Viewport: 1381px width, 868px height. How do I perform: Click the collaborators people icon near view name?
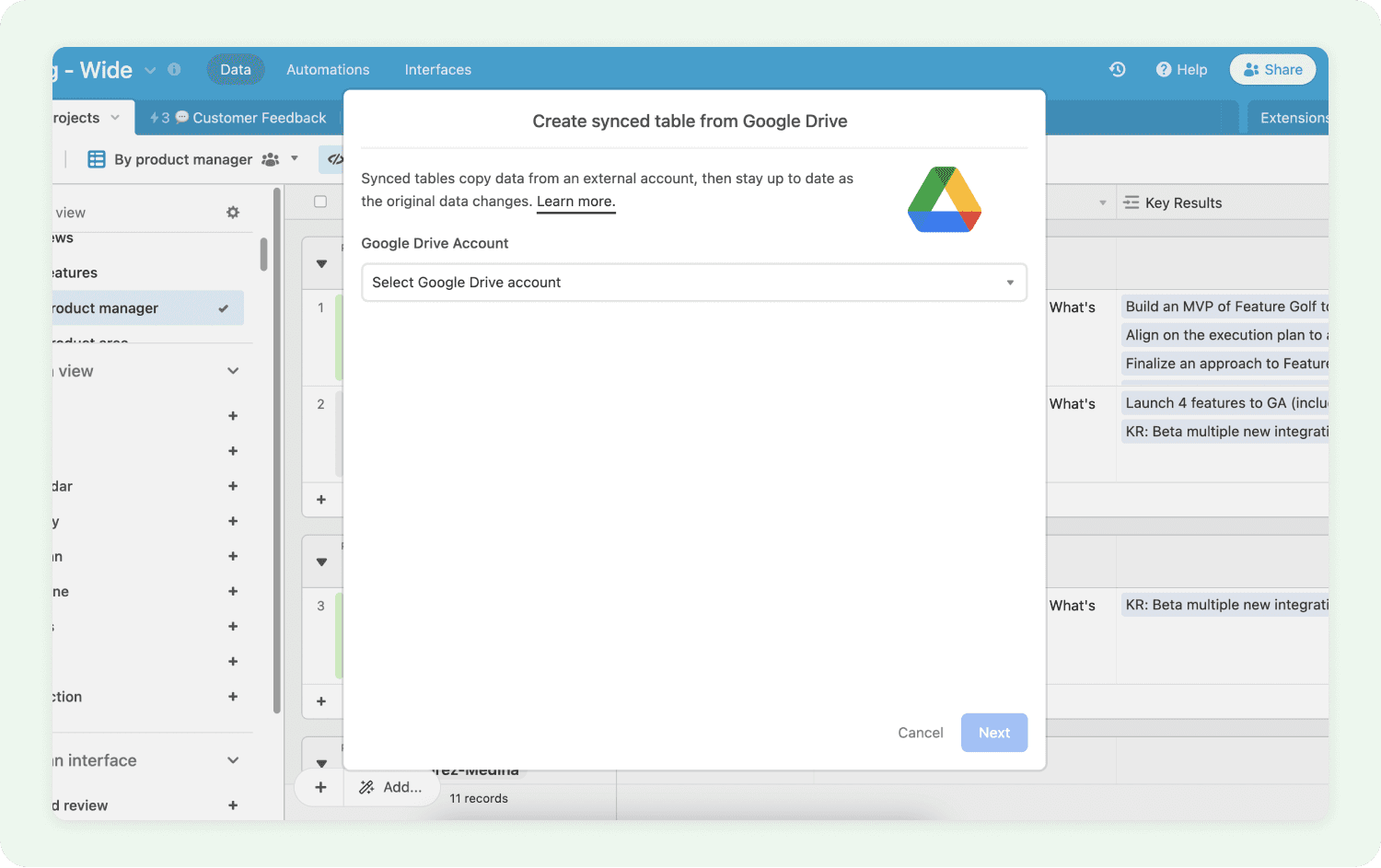(x=270, y=159)
